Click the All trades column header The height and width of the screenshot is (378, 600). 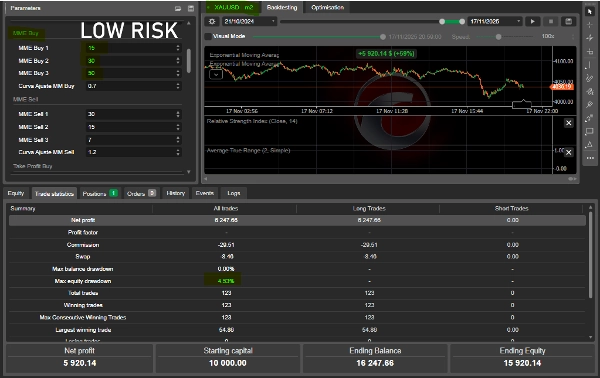point(226,209)
